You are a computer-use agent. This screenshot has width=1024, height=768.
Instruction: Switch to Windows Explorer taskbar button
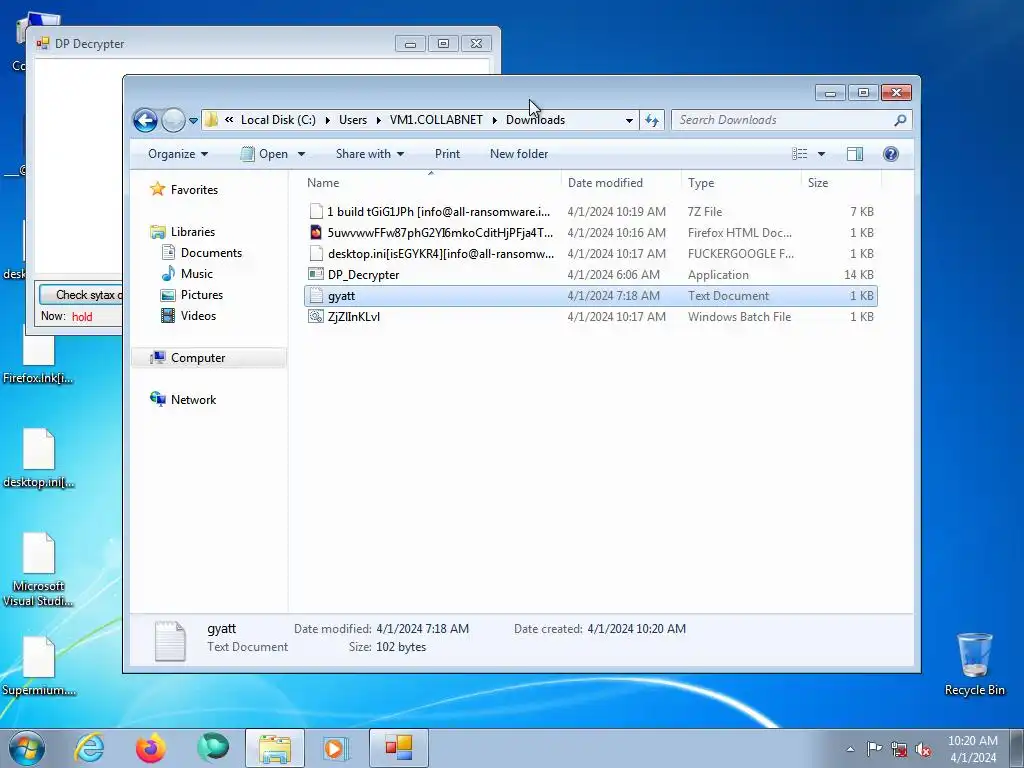click(275, 748)
